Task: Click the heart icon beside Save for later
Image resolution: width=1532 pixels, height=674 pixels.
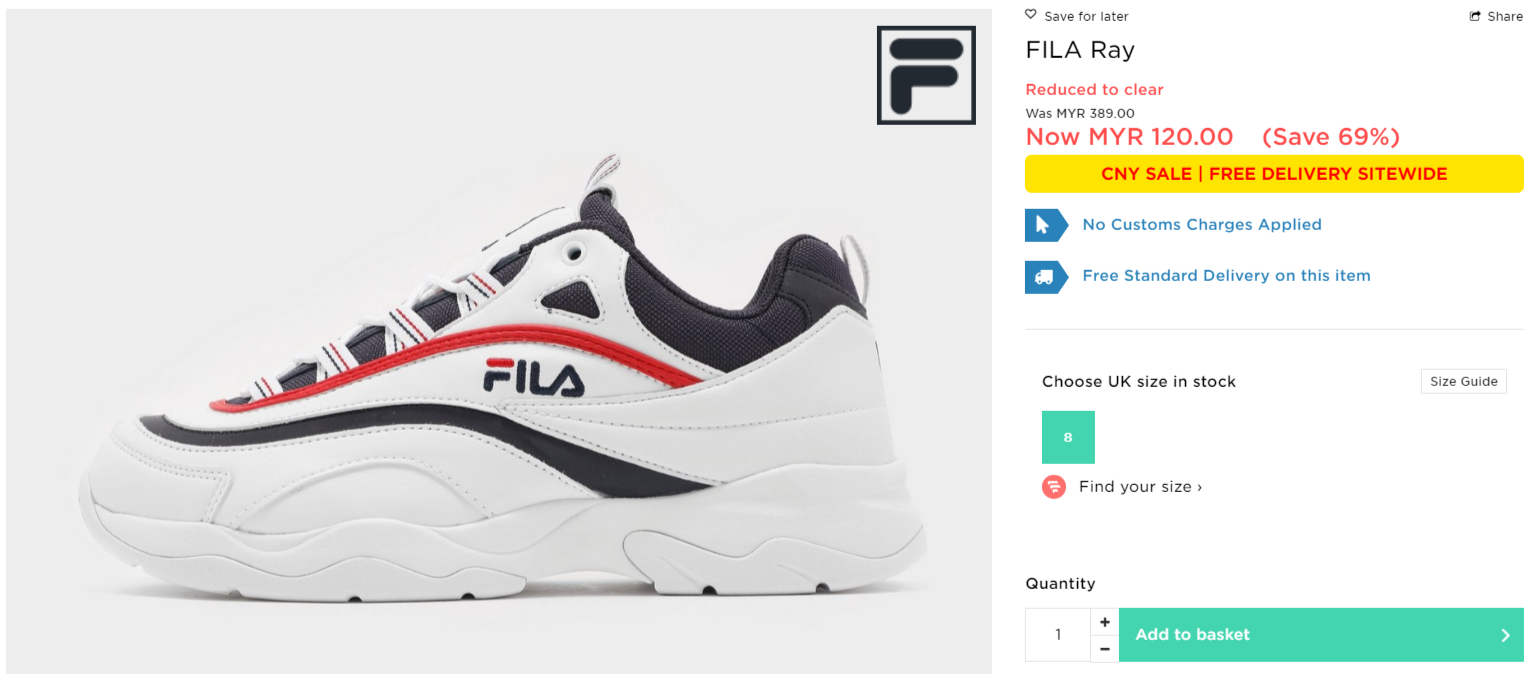Action: (1031, 15)
